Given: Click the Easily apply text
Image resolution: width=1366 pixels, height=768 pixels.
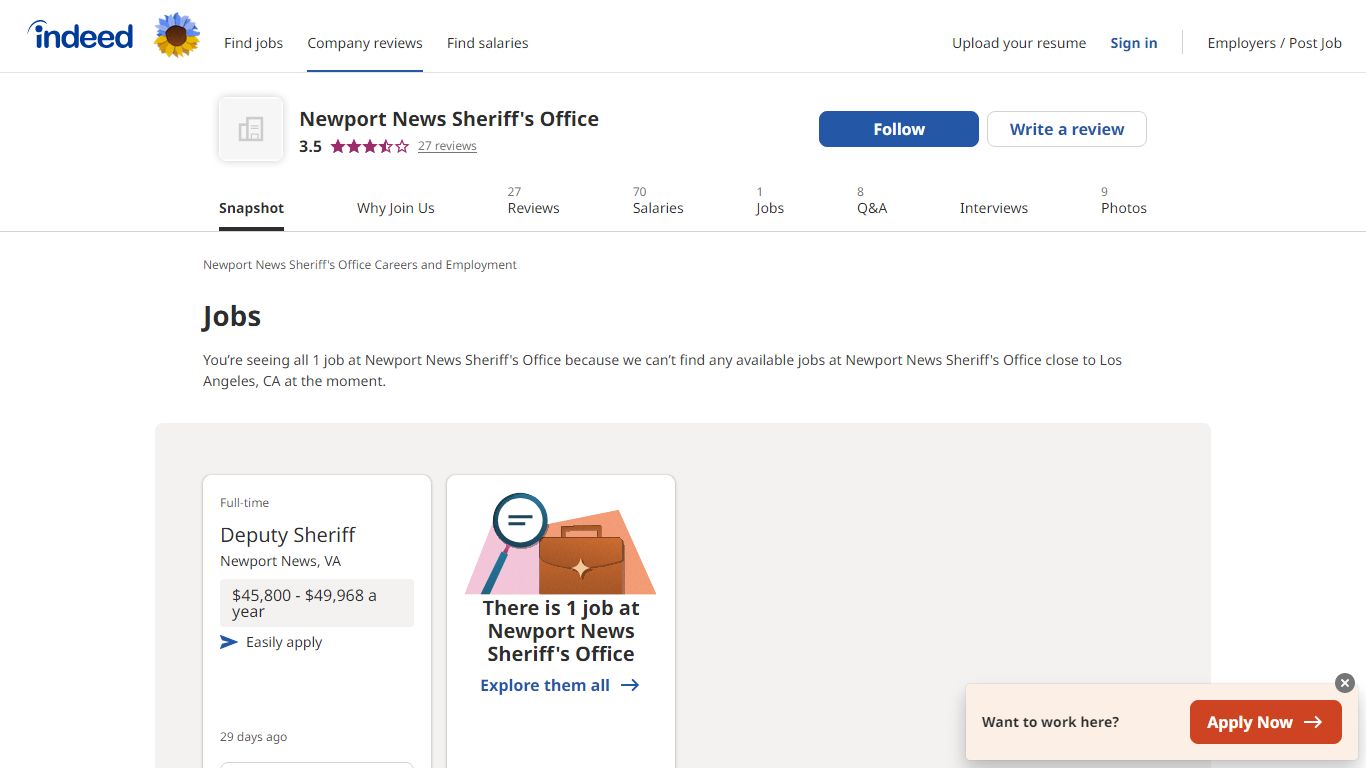Looking at the screenshot, I should point(284,642).
